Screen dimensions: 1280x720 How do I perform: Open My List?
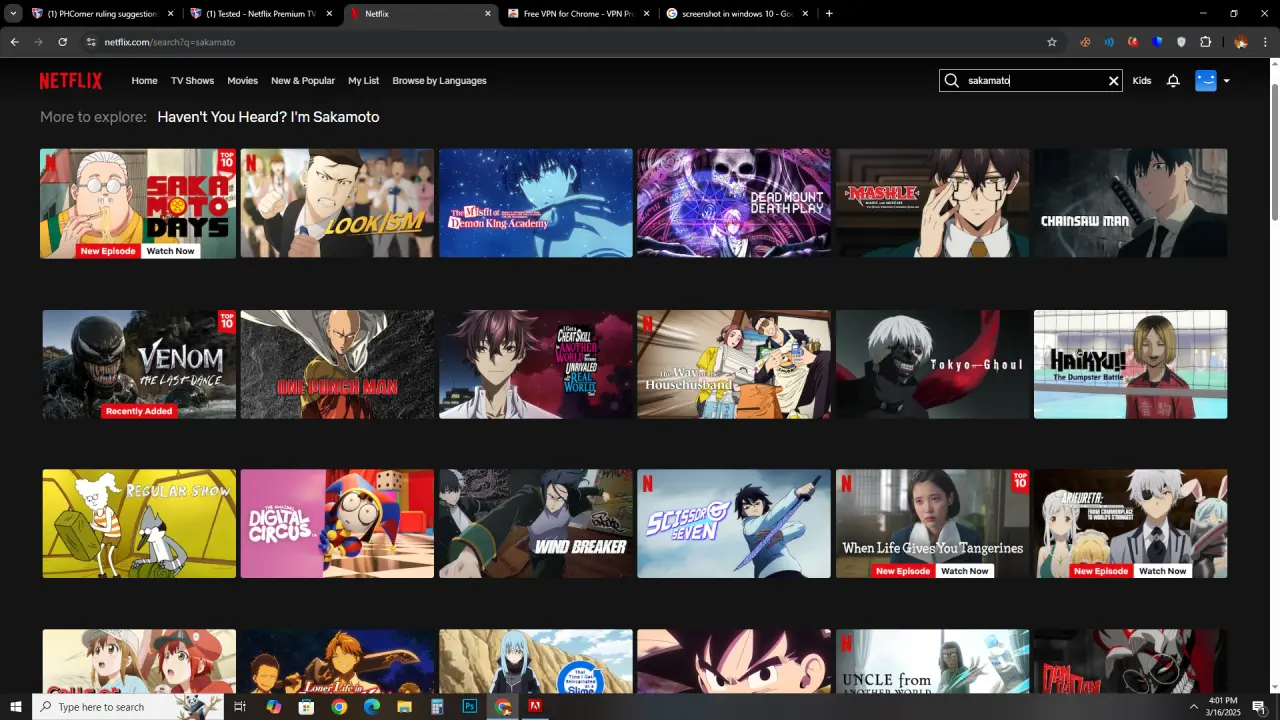pyautogui.click(x=363, y=81)
